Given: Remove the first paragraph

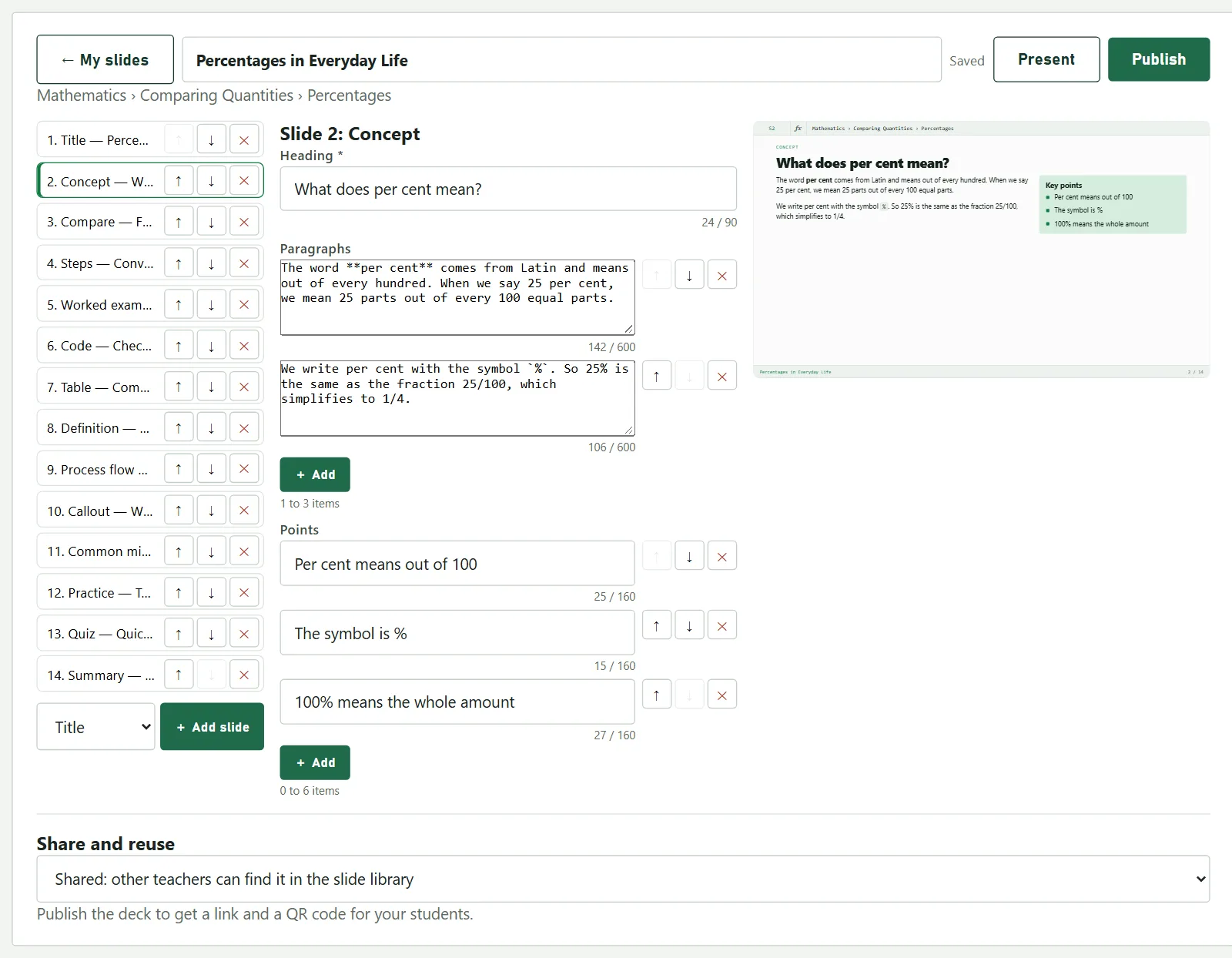Looking at the screenshot, I should pos(722,275).
